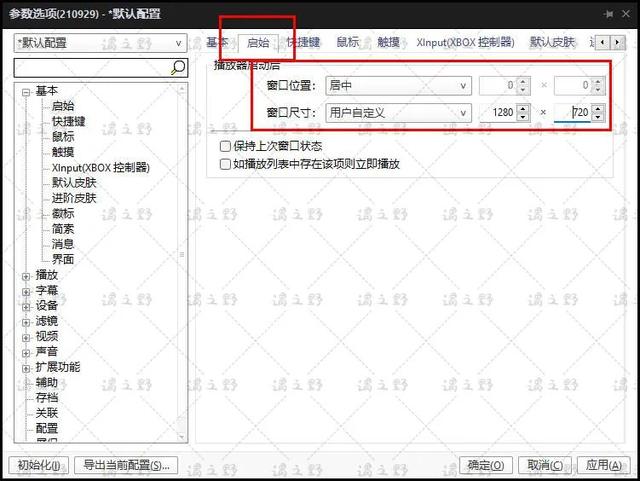Image resolution: width=640 pixels, height=481 pixels.
Task: Expand the 字幕 tree node
Action: tap(26, 292)
